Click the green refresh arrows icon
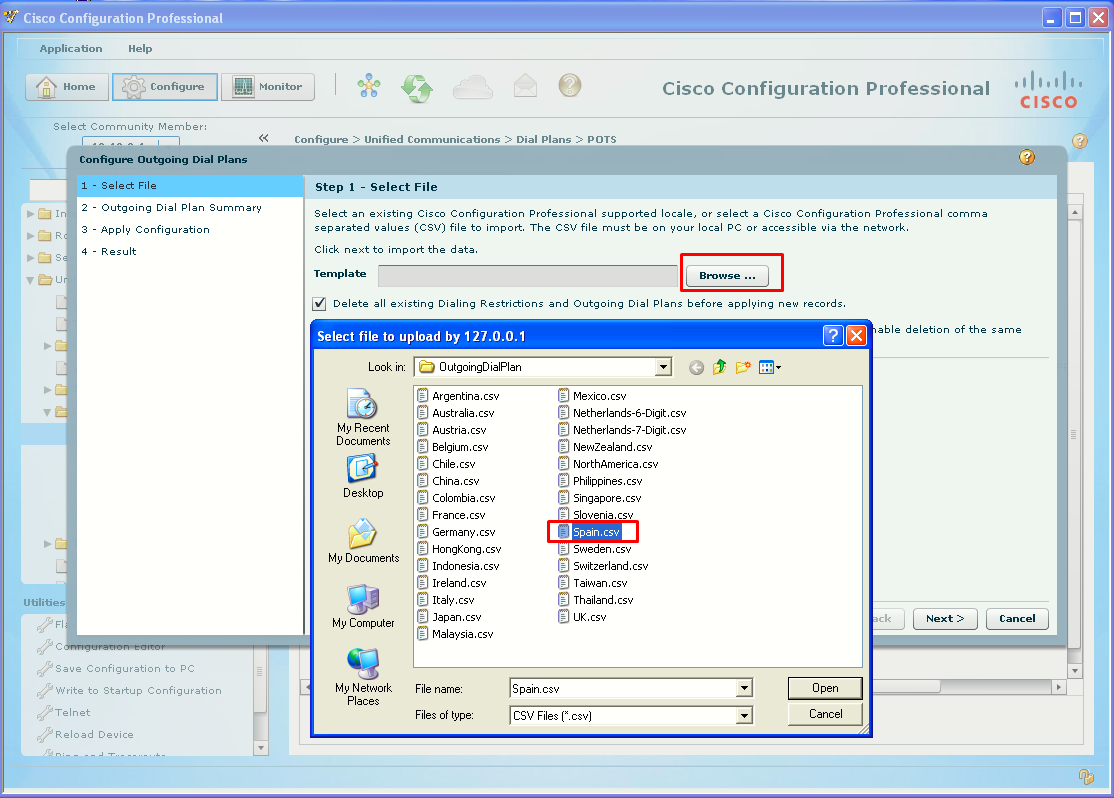Image resolution: width=1114 pixels, height=798 pixels. [x=417, y=88]
